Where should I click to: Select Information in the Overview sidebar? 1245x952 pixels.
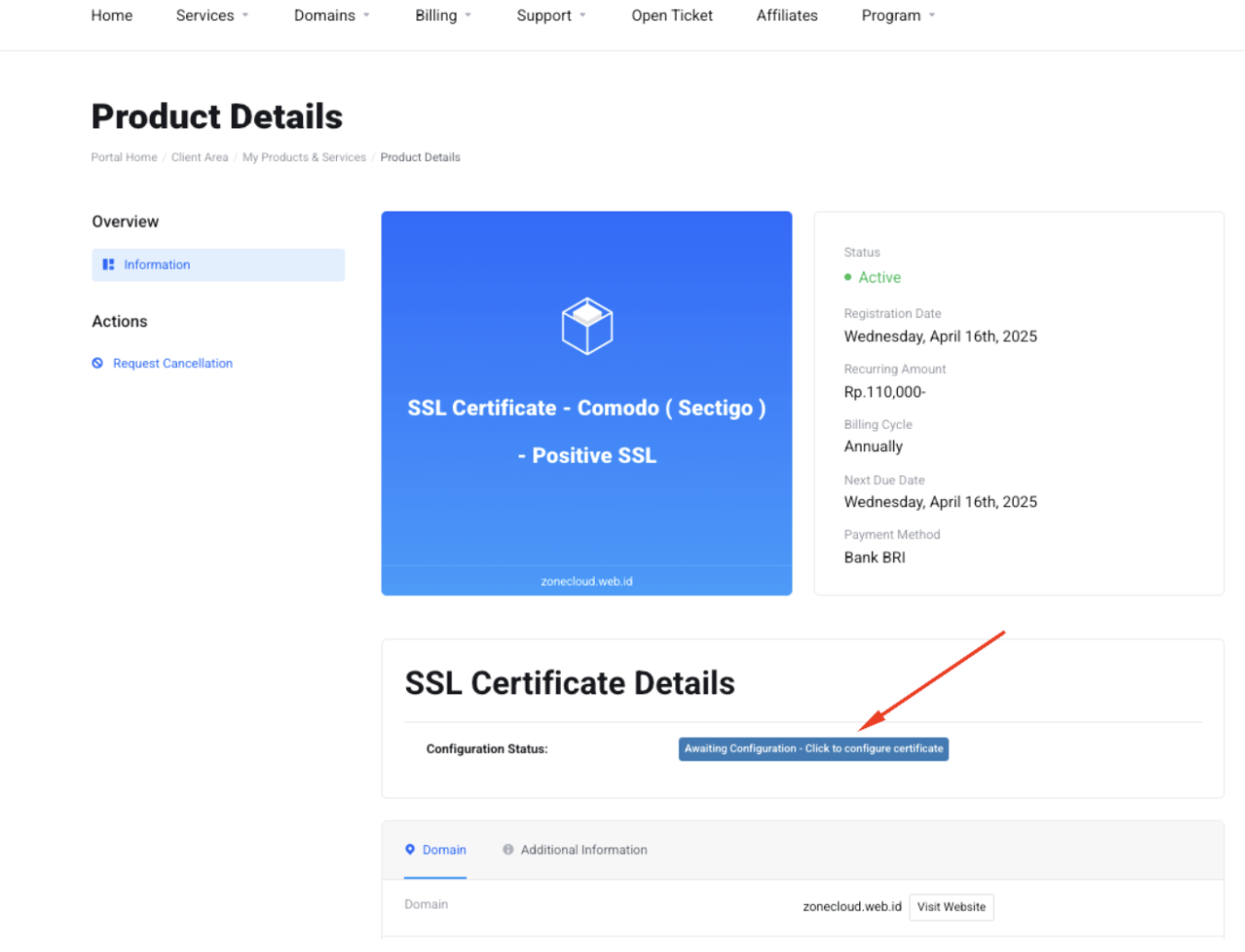pos(218,264)
